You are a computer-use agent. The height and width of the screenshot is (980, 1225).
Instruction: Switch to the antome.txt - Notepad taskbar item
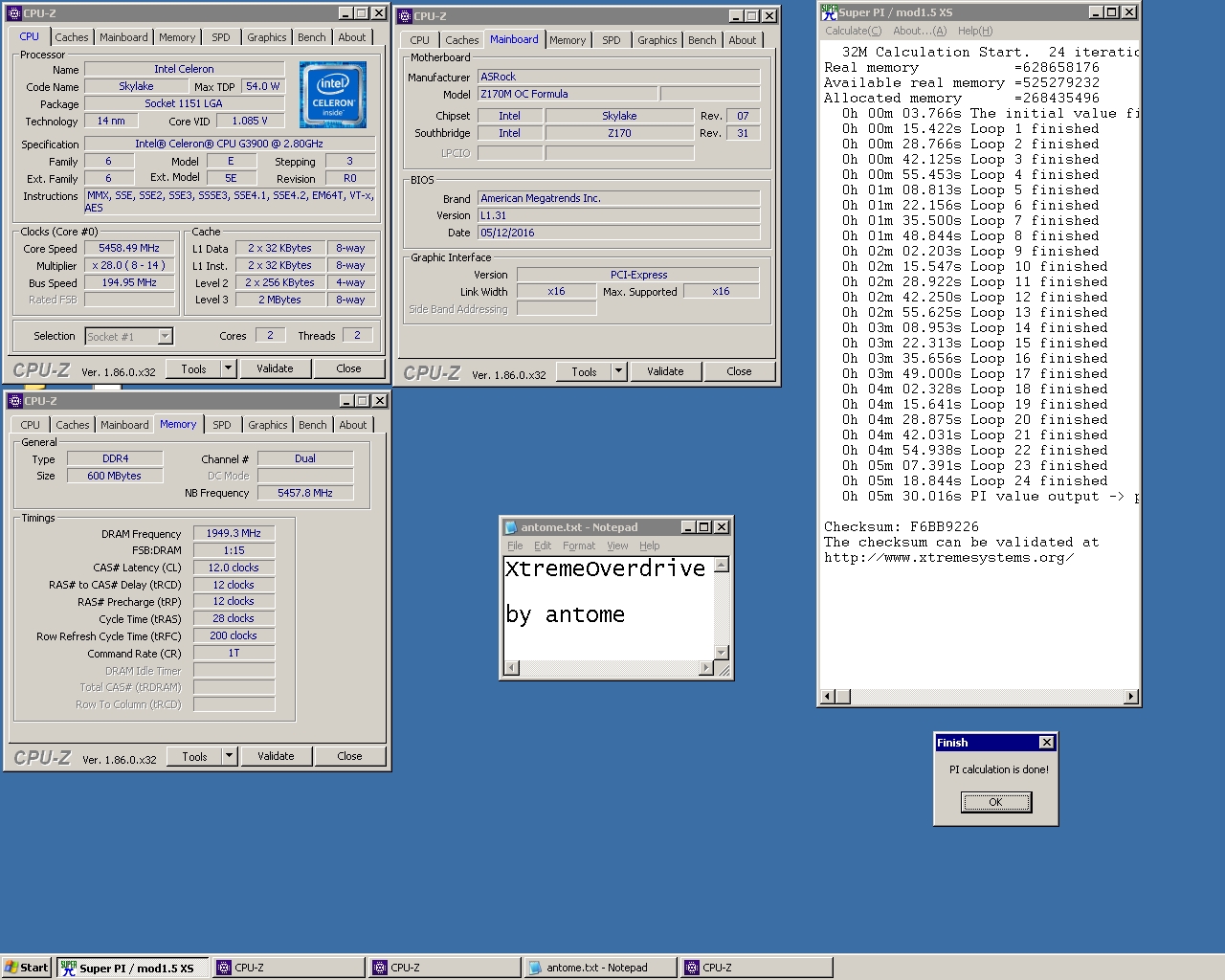(599, 969)
